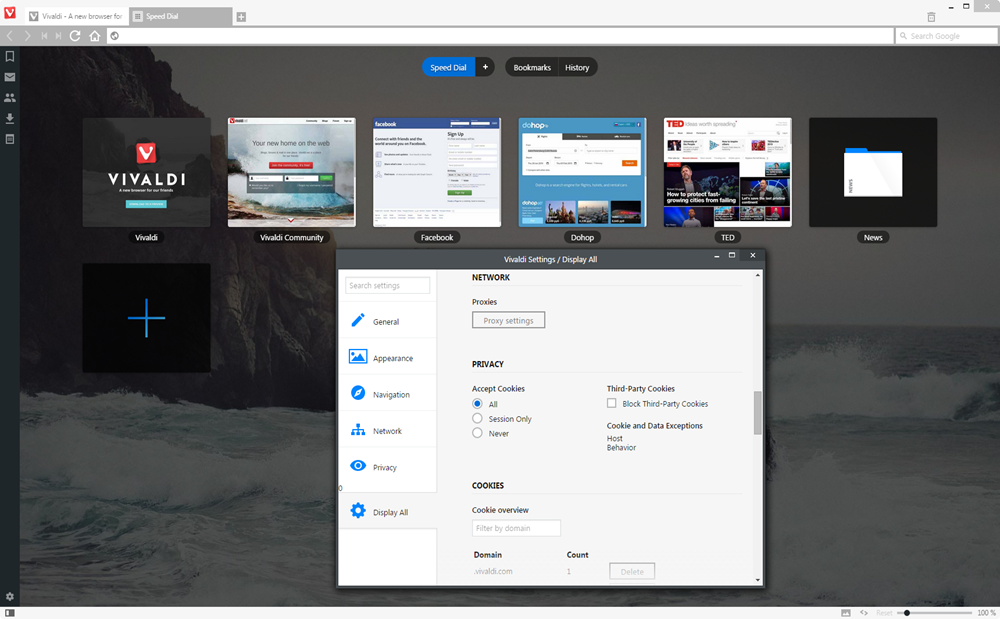Screen dimensions: 1000x619
Task: Enable Block Third-Party Cookies checkbox
Action: [x=612, y=403]
